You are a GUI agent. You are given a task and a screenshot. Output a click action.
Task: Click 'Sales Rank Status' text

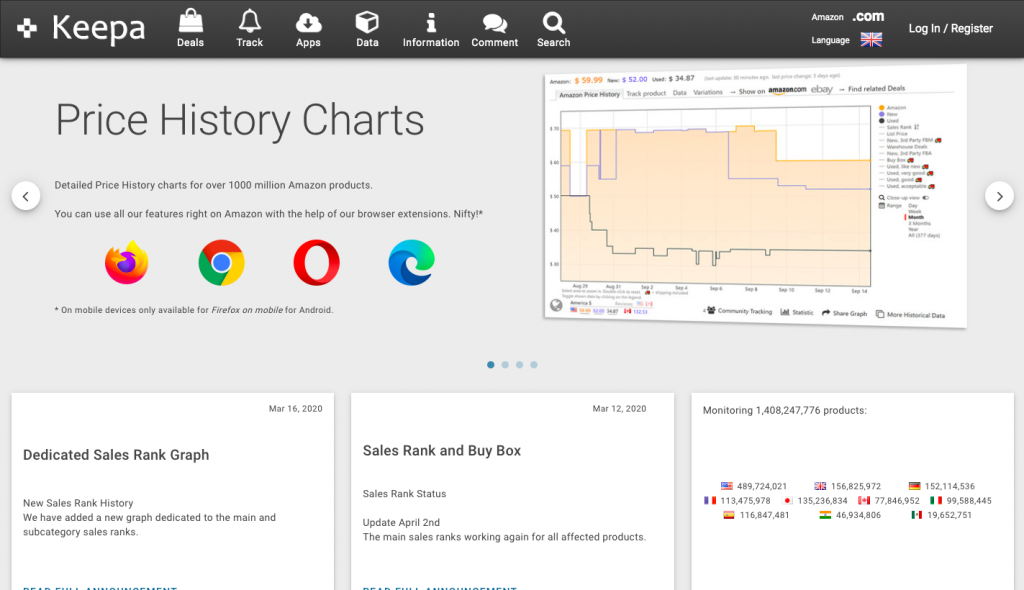404,494
